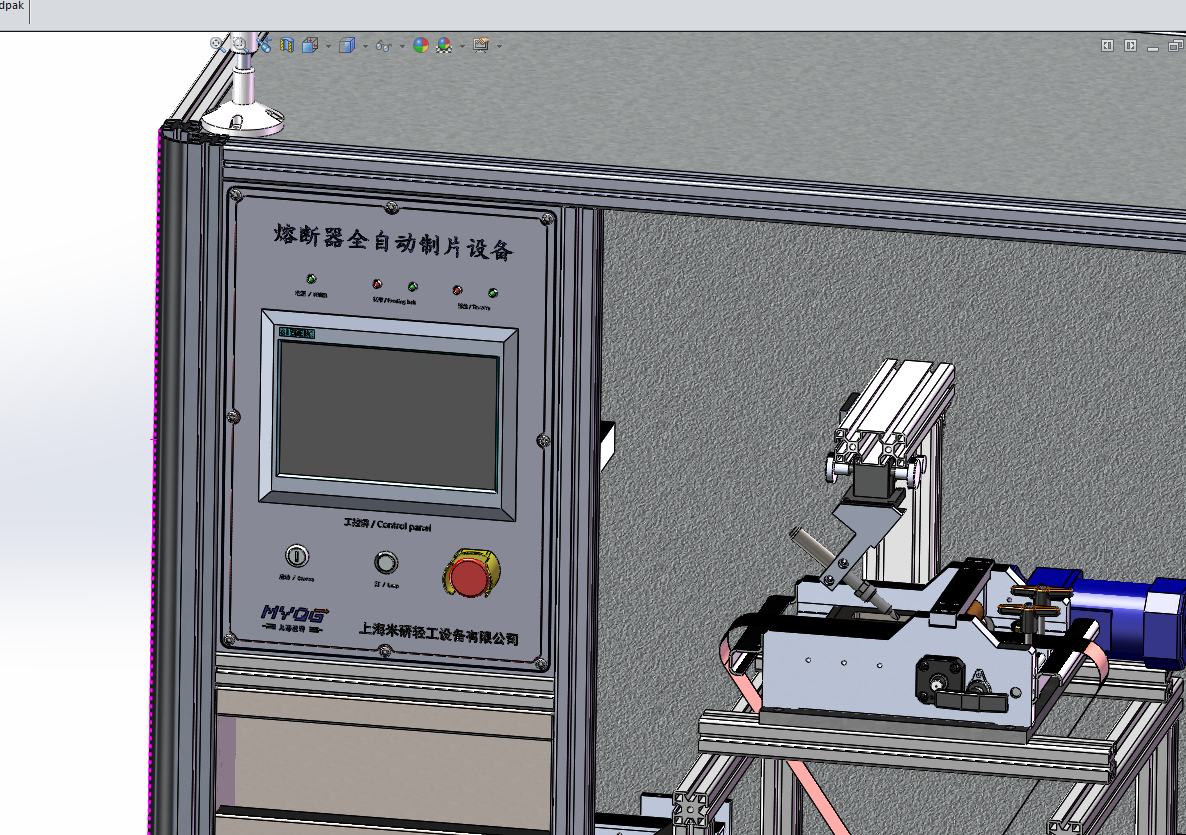
Task: Open Edit Appearance color ball
Action: 421,45
